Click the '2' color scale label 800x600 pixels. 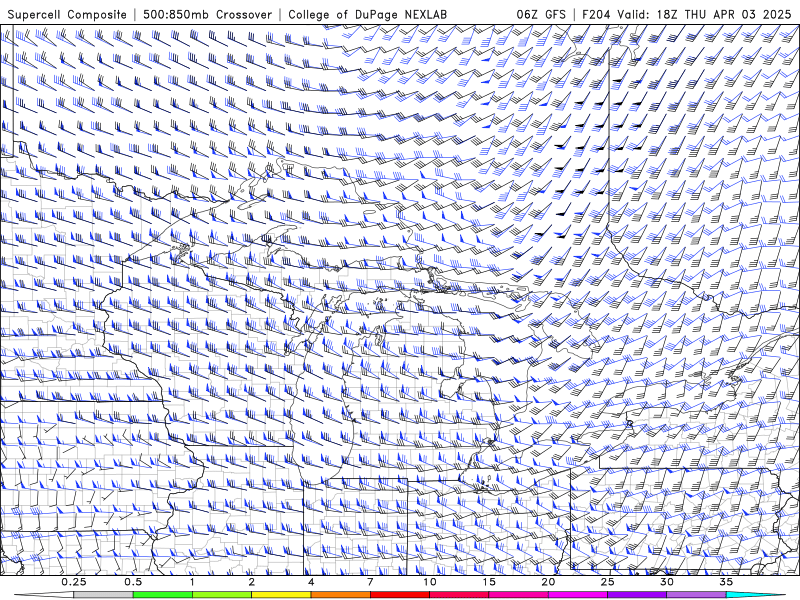[x=252, y=582]
